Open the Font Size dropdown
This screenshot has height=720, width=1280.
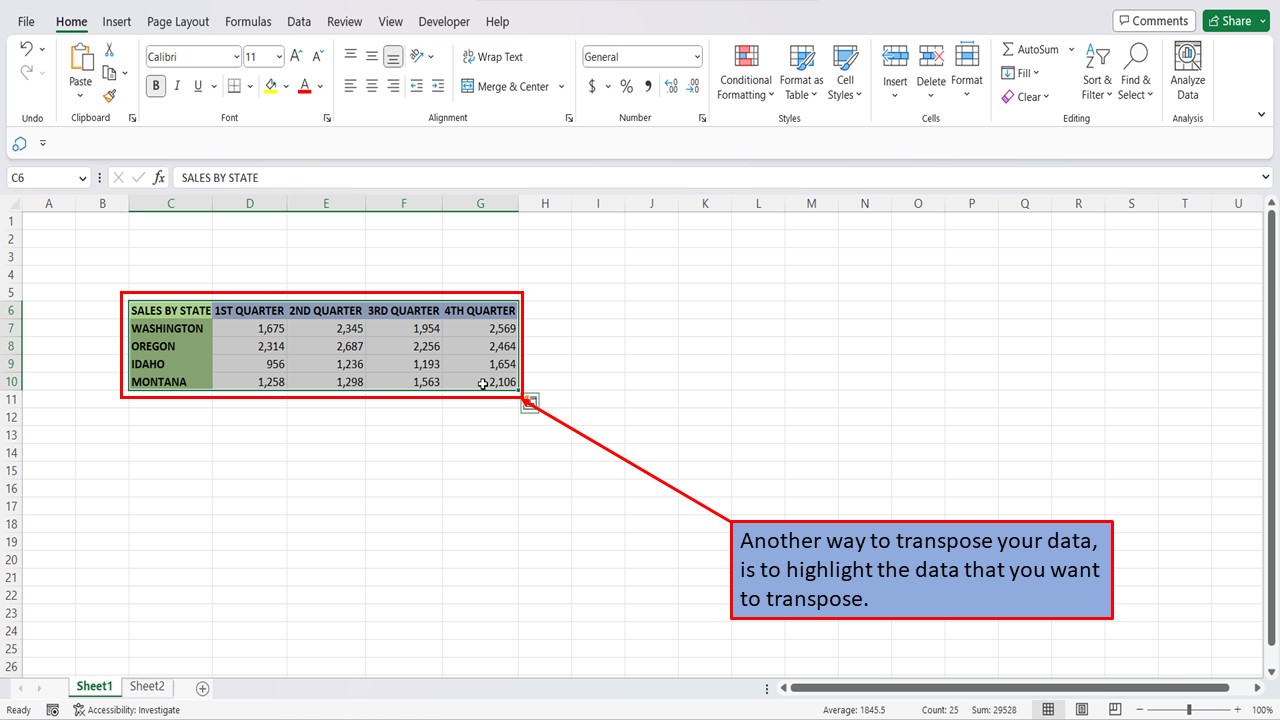263,56
